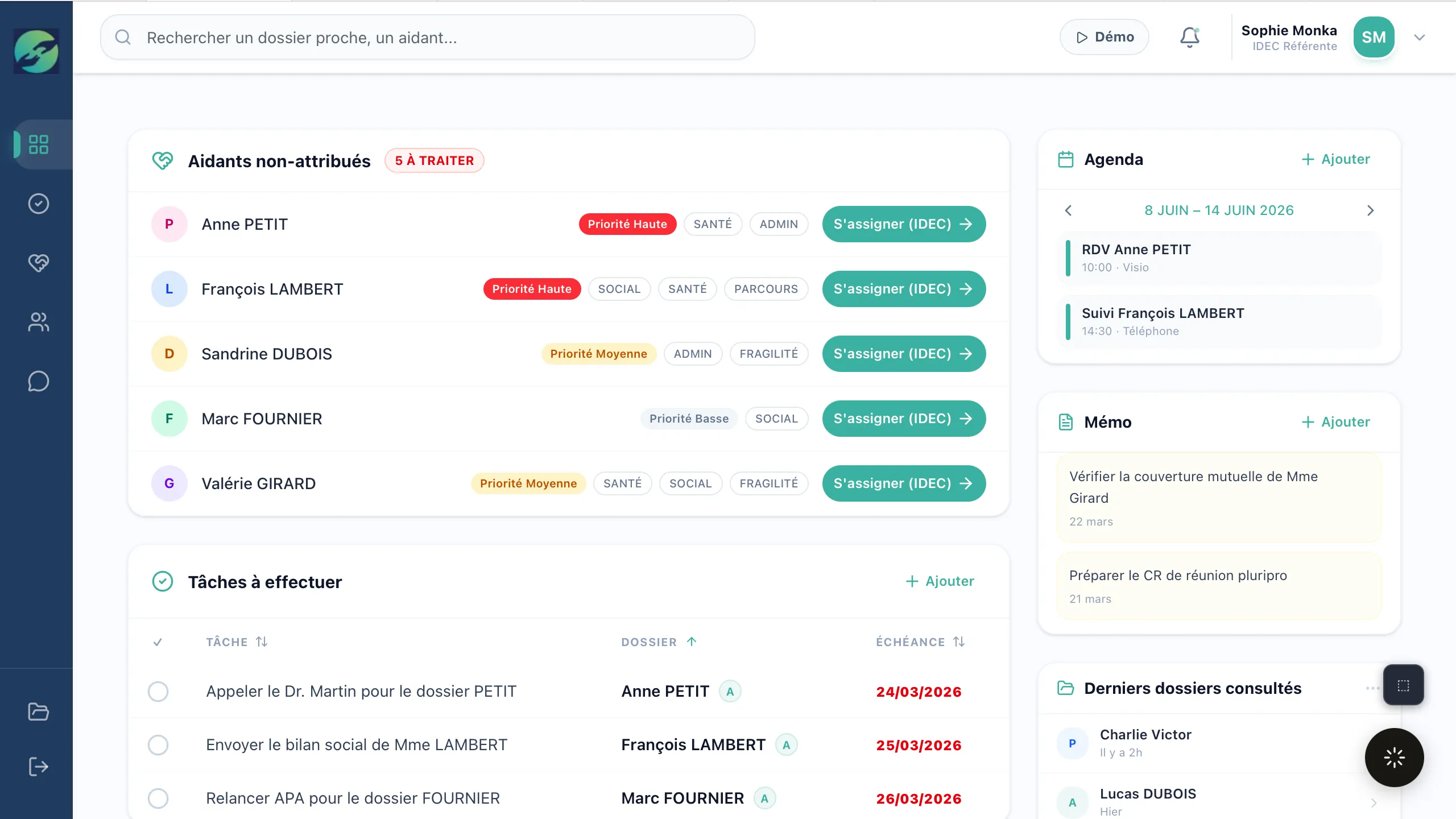The width and height of the screenshot is (1456, 819).
Task: Open the Derniers dossiers options menu
Action: 1372,688
